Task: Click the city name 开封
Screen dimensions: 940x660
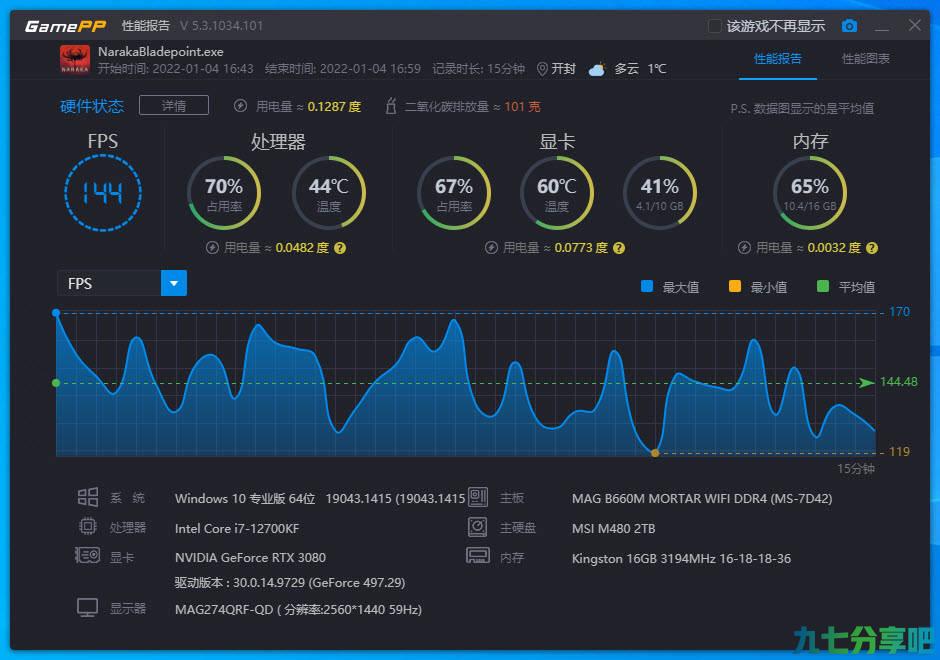Action: pos(564,69)
